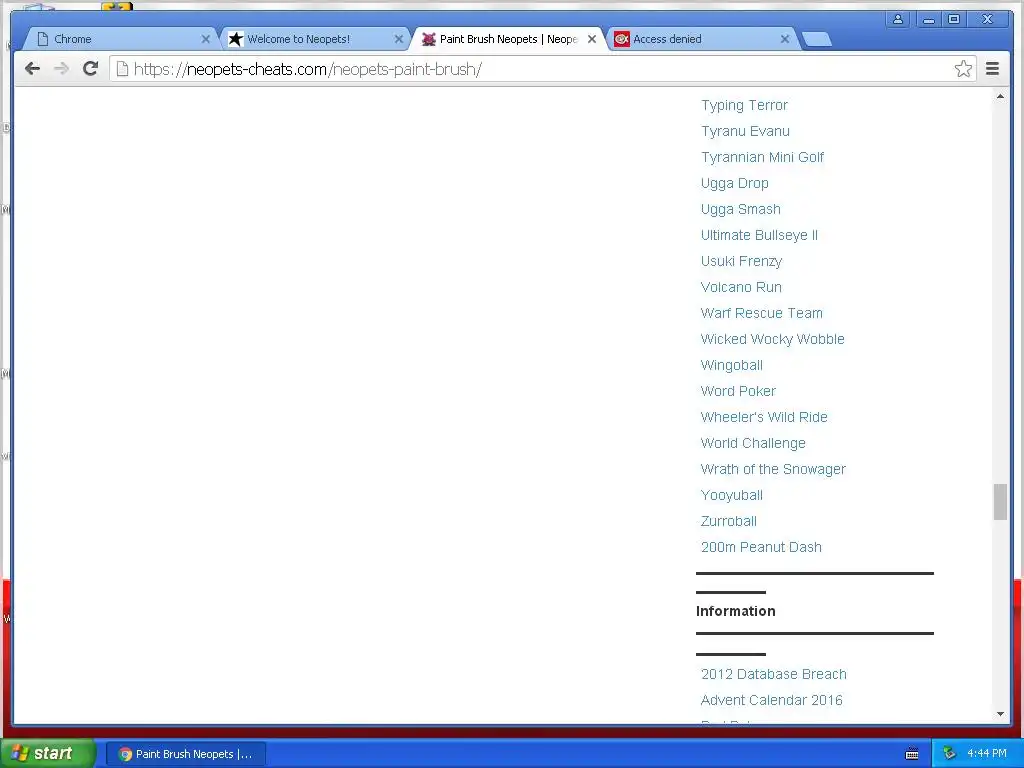
Task: Open the Warf Rescue Team link
Action: click(x=761, y=313)
